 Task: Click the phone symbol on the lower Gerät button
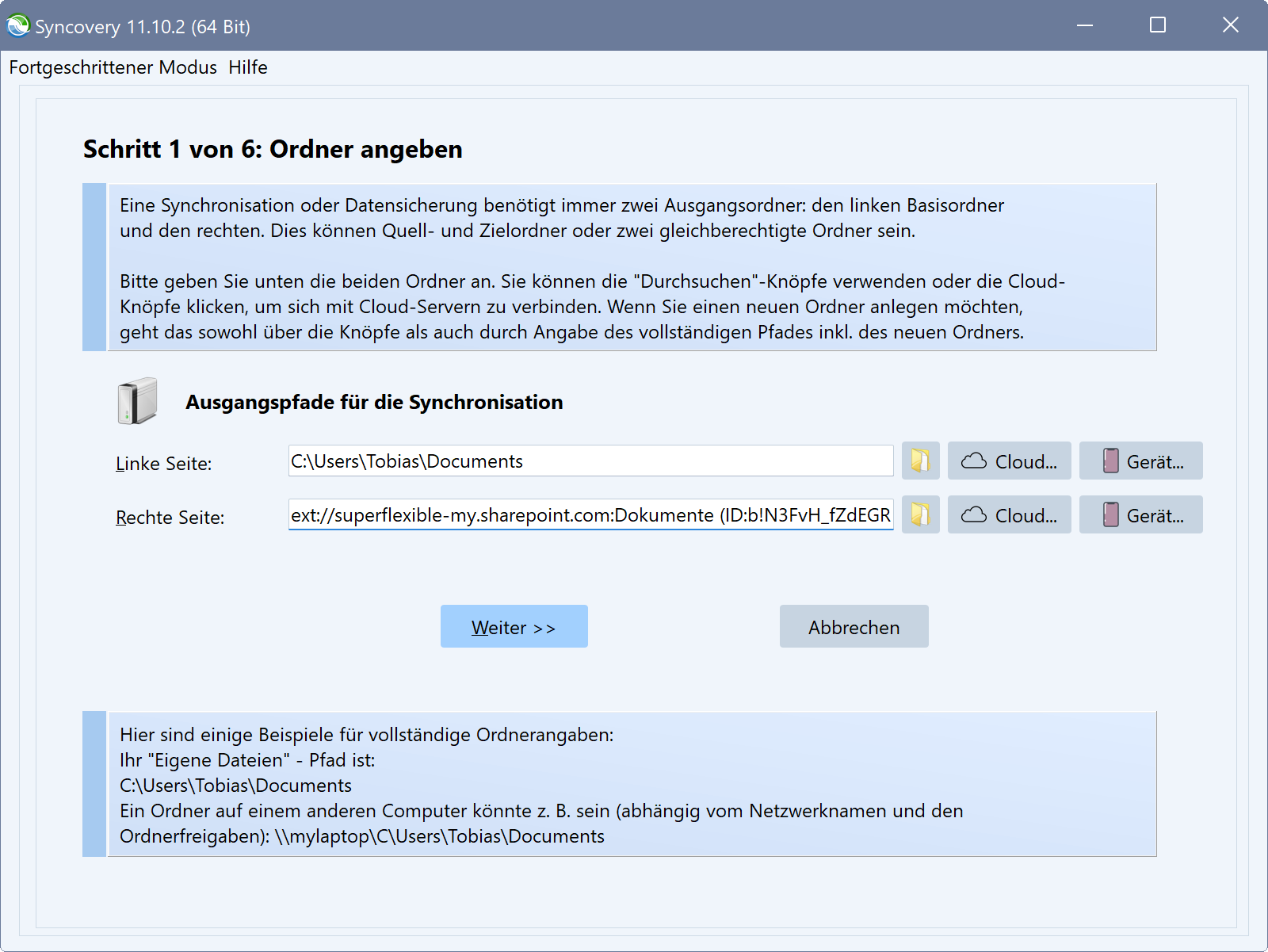1109,514
